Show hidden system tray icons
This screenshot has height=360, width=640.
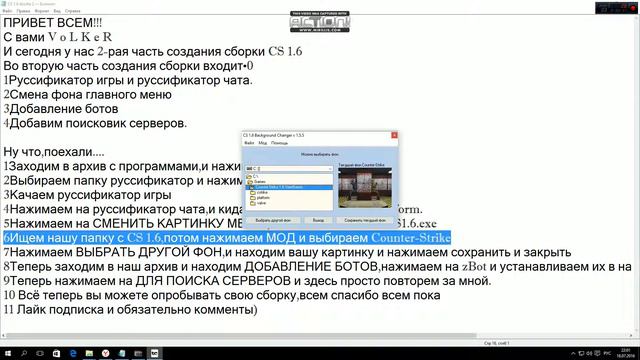coord(573,353)
